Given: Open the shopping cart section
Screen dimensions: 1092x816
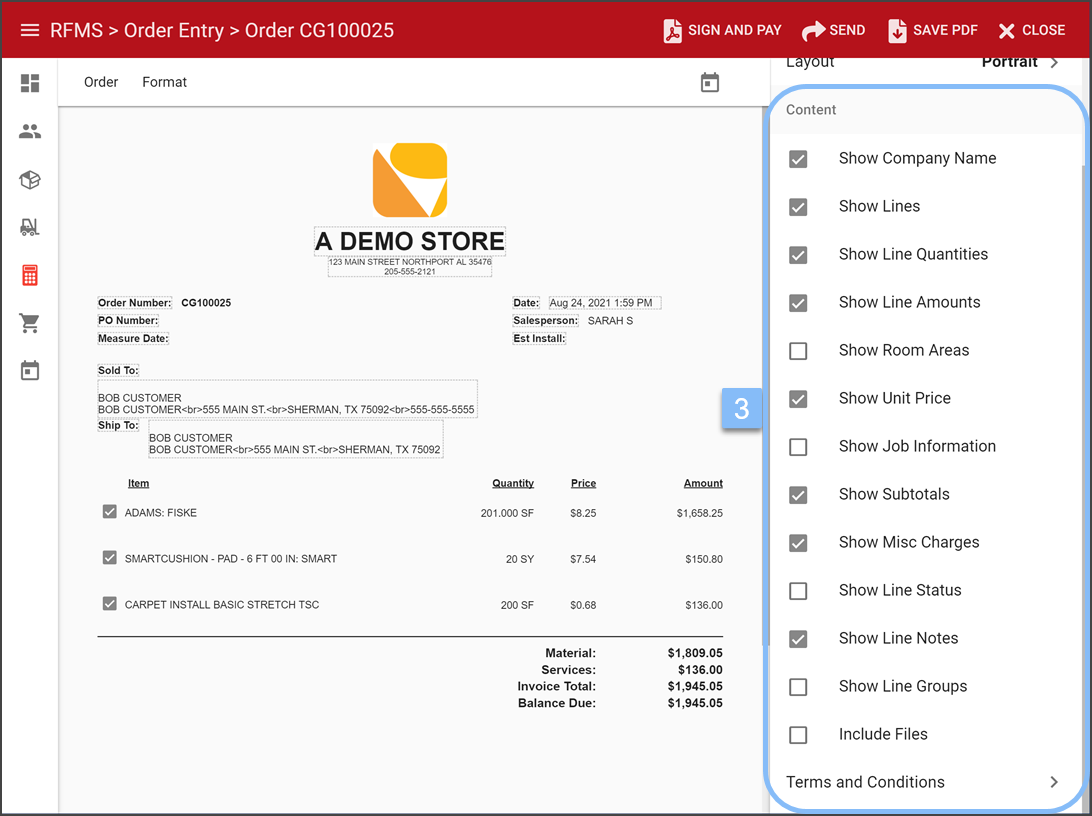Looking at the screenshot, I should [x=29, y=322].
